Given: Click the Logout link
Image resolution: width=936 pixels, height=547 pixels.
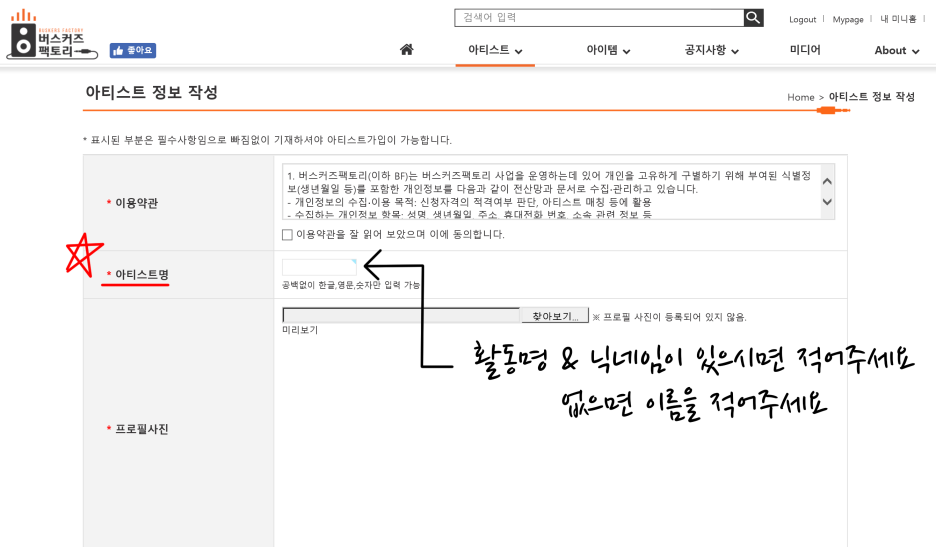Looking at the screenshot, I should pos(802,20).
